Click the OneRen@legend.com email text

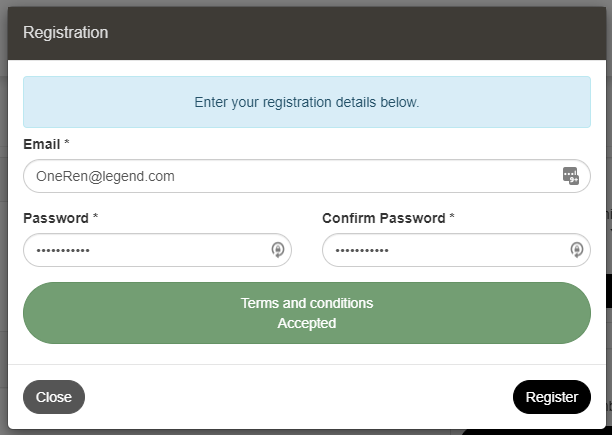coord(106,176)
